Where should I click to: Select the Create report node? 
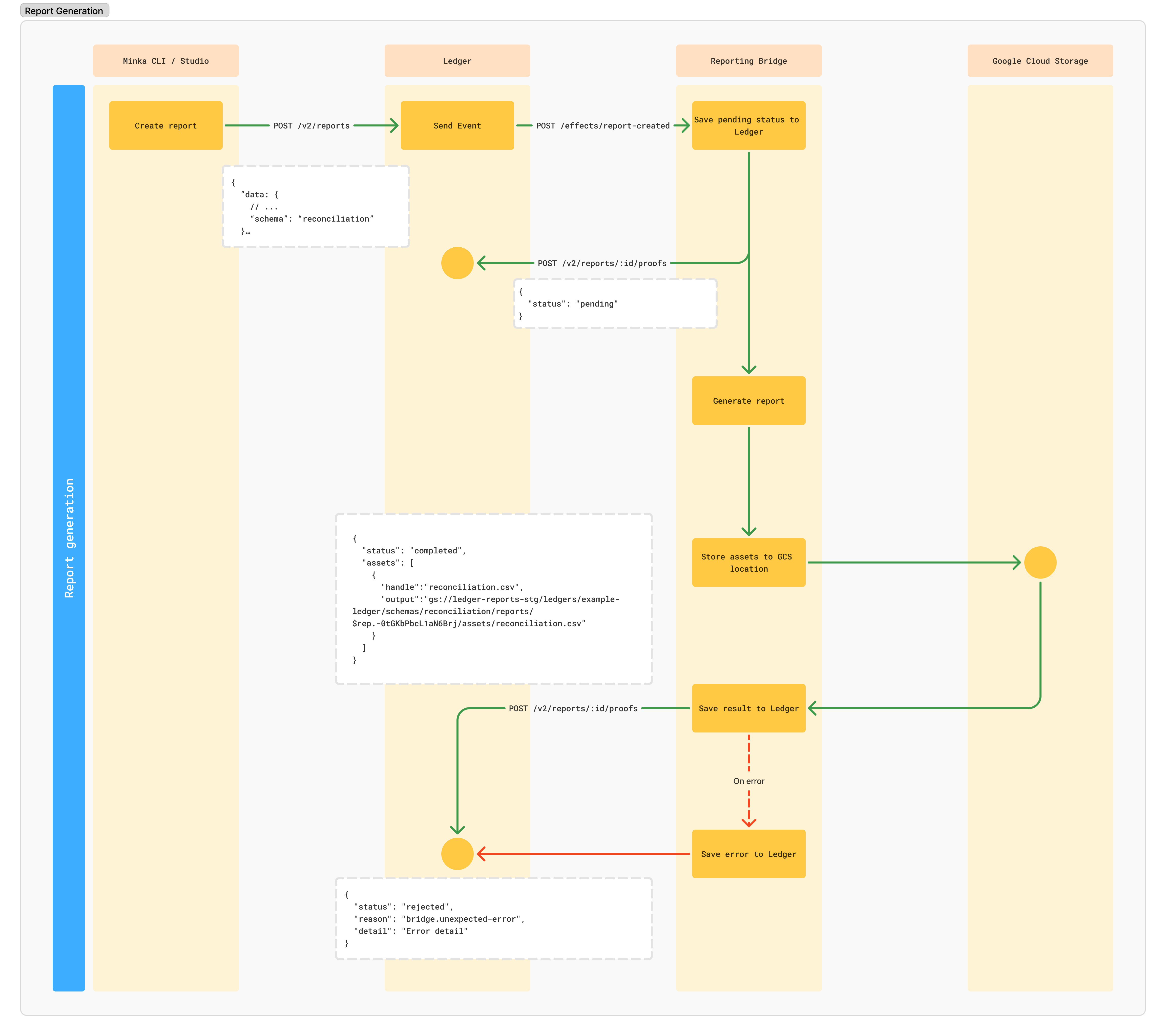[x=165, y=125]
